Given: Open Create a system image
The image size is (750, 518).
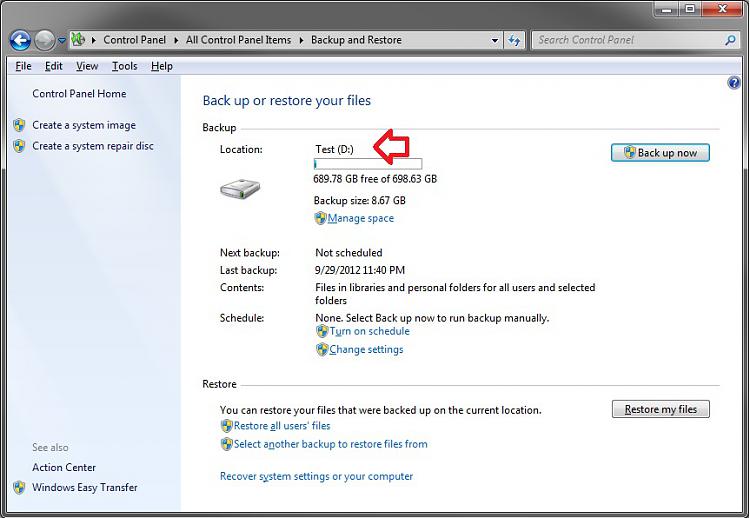Looking at the screenshot, I should [x=84, y=125].
